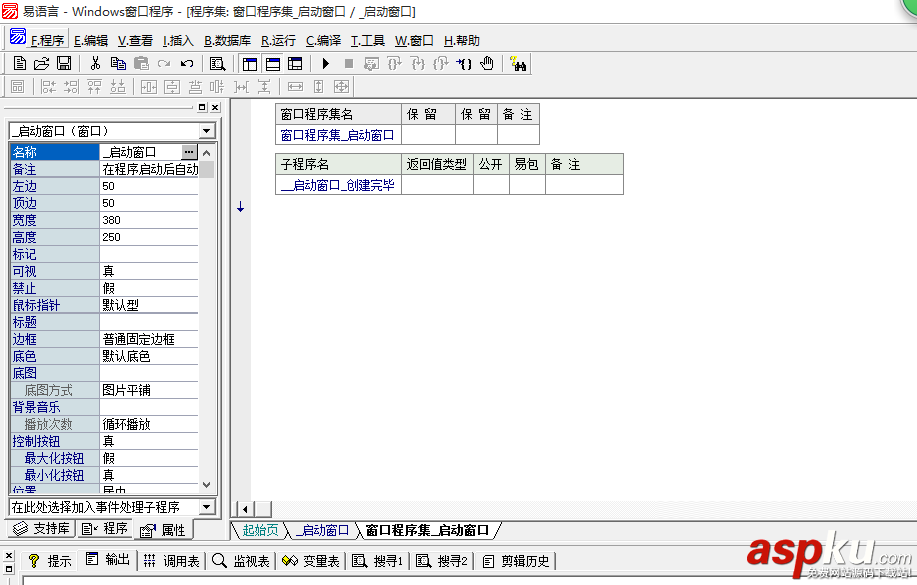Image resolution: width=917 pixels, height=585 pixels.
Task: Open the 变量表 bottom tab
Action: point(311,561)
